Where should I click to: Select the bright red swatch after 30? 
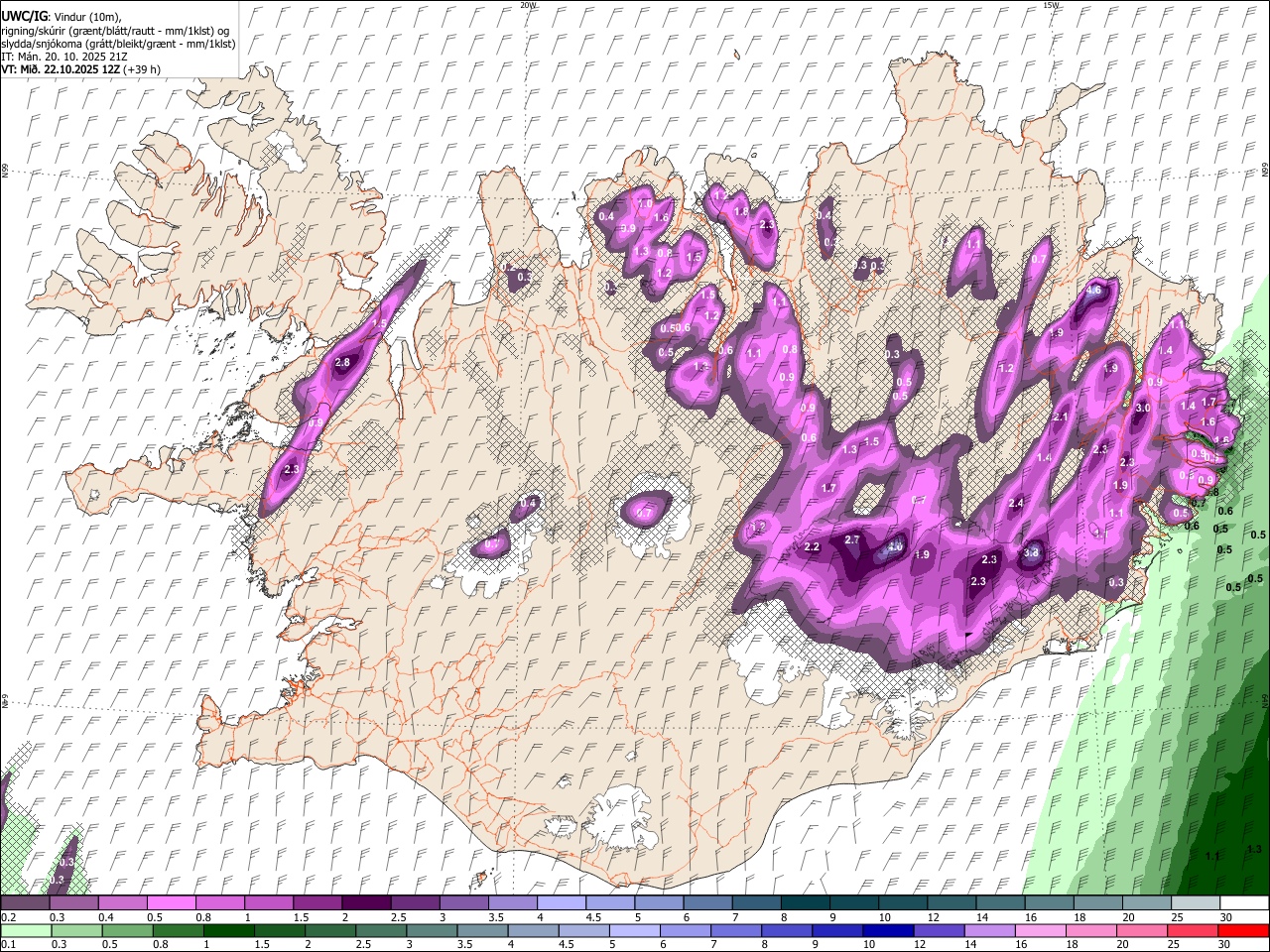[1244, 931]
